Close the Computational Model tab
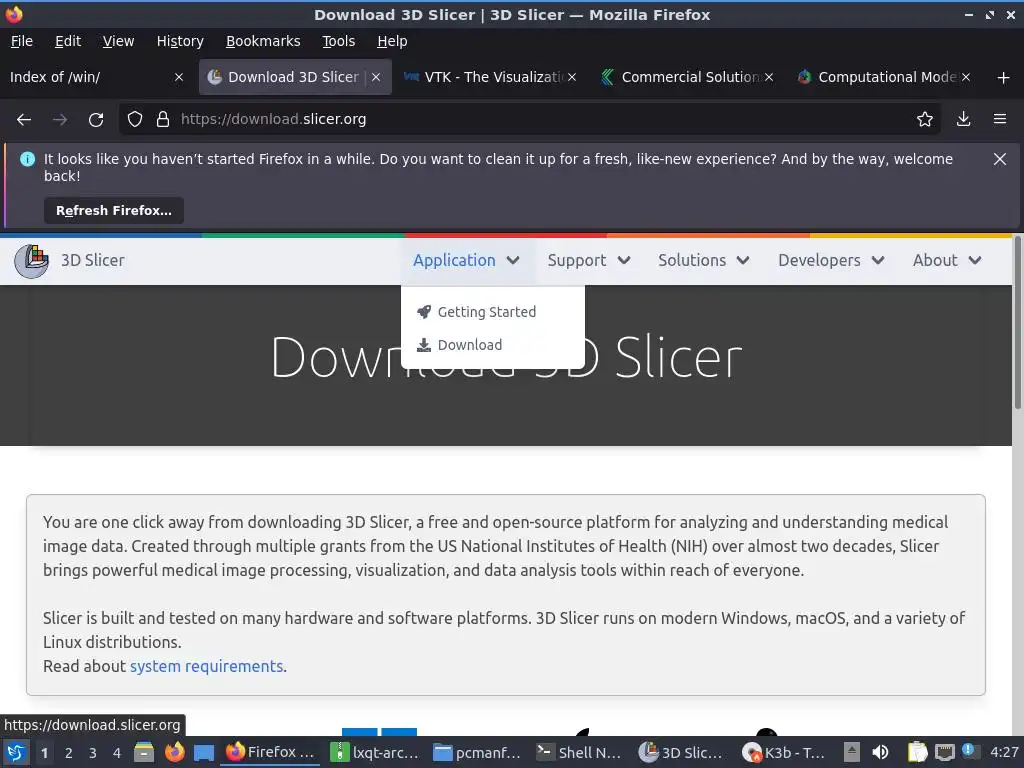Viewport: 1024px width, 768px height. (966, 77)
